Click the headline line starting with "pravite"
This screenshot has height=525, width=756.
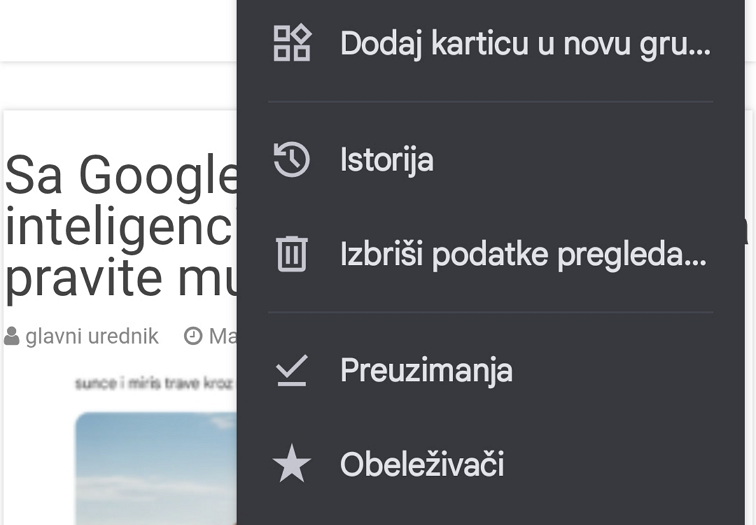(x=120, y=279)
